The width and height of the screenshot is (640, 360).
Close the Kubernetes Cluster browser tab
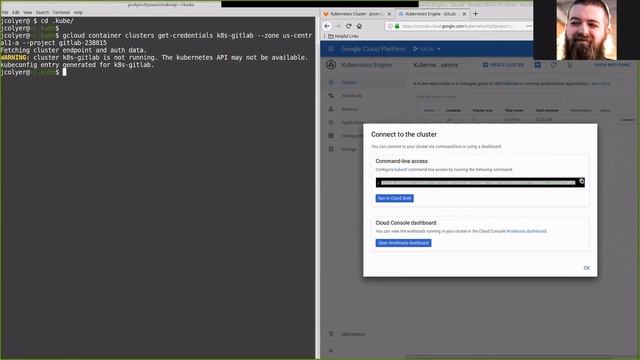pos(389,14)
